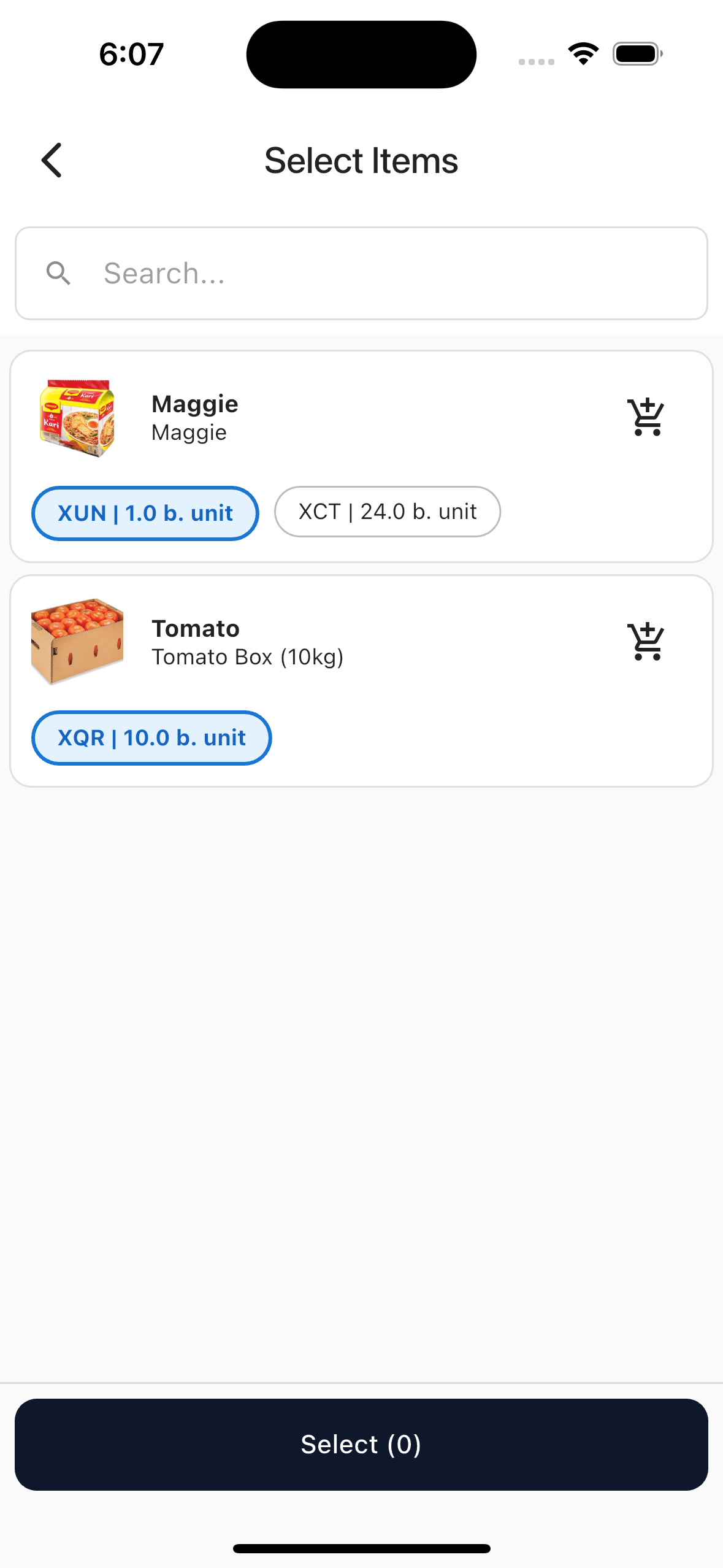Screen dimensions: 723x1568
Task: Tap the Maggie item name
Action: click(195, 404)
